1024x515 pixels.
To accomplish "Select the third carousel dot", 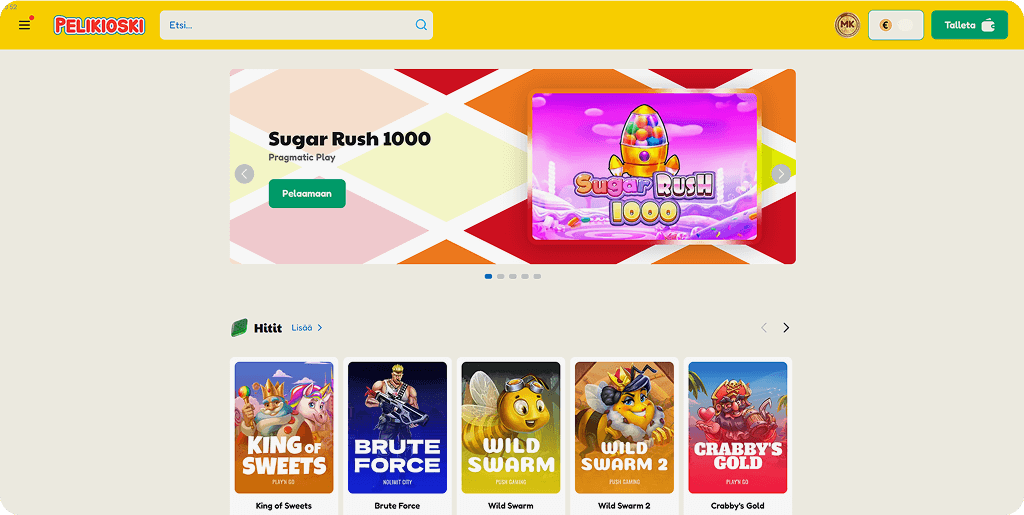I will pyautogui.click(x=513, y=276).
